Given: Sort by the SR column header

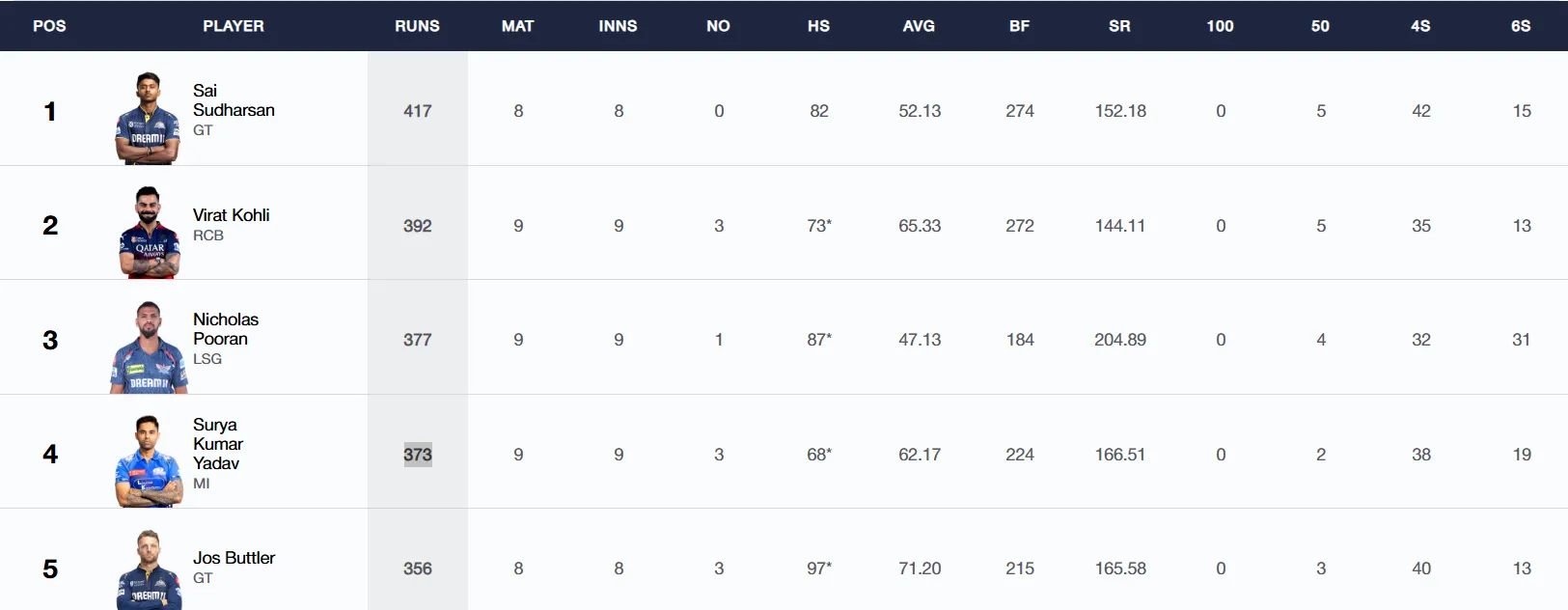Looking at the screenshot, I should pos(1119,26).
